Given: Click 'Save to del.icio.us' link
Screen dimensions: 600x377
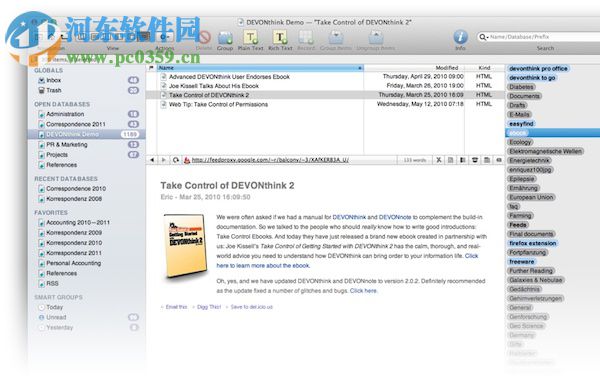Looking at the screenshot, I should (x=251, y=307).
